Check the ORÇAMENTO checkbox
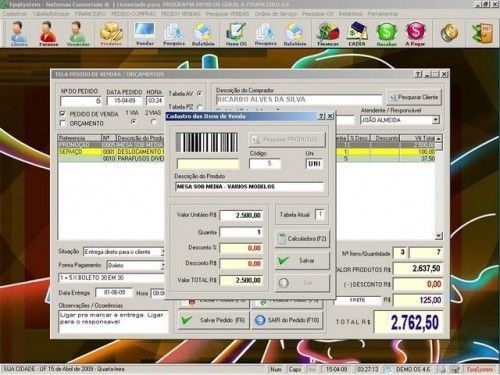The image size is (500, 375). pyautogui.click(x=62, y=123)
